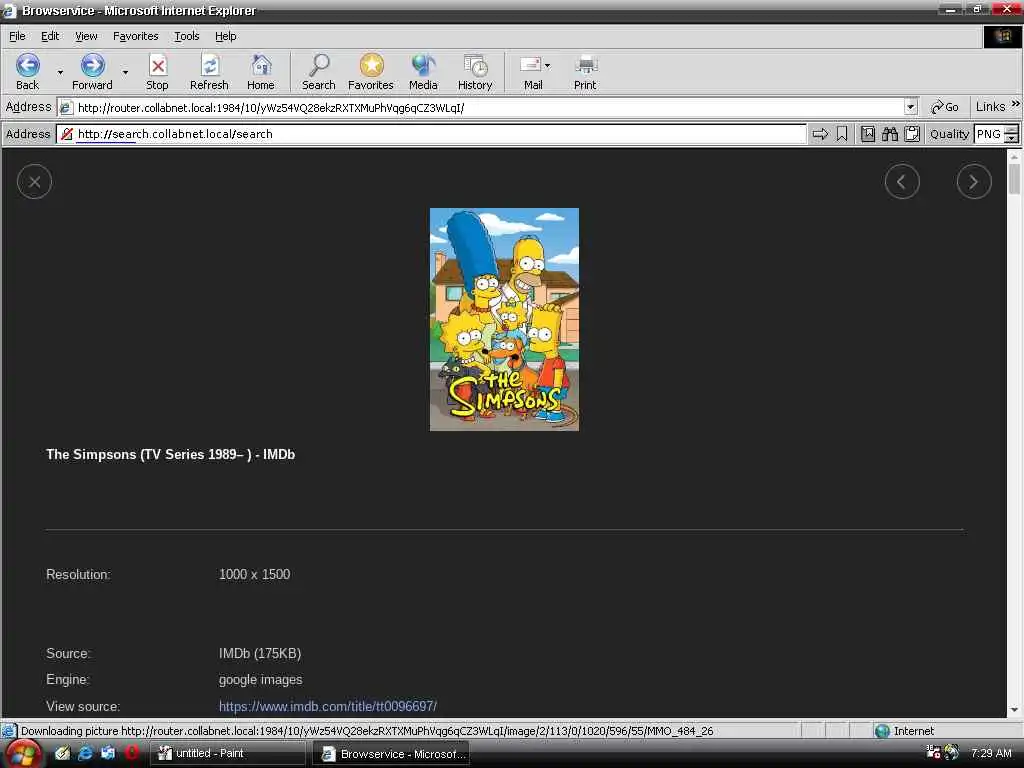Click the Go button
Image resolution: width=1024 pixels, height=768 pixels.
(945, 107)
